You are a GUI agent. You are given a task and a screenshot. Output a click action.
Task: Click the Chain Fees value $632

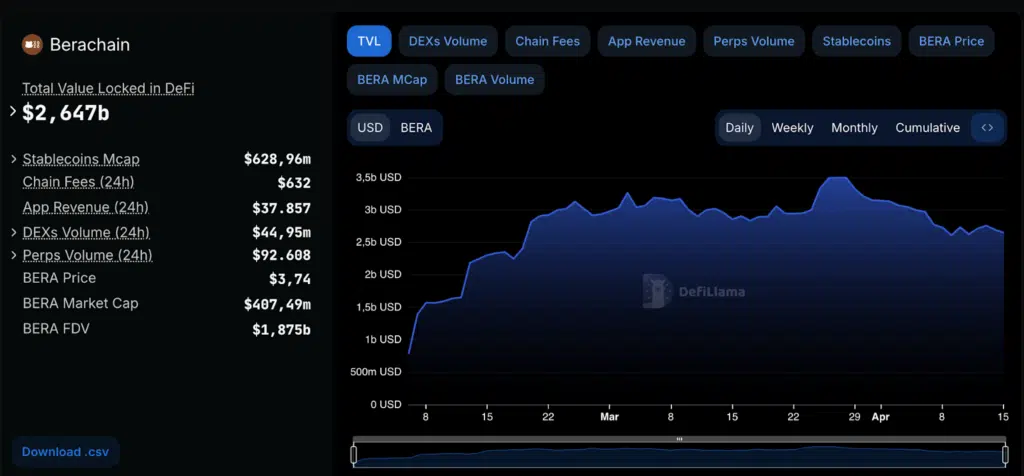click(x=295, y=183)
